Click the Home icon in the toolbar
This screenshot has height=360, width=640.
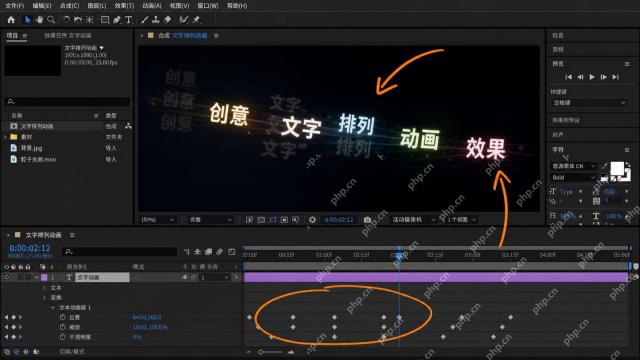click(x=11, y=20)
